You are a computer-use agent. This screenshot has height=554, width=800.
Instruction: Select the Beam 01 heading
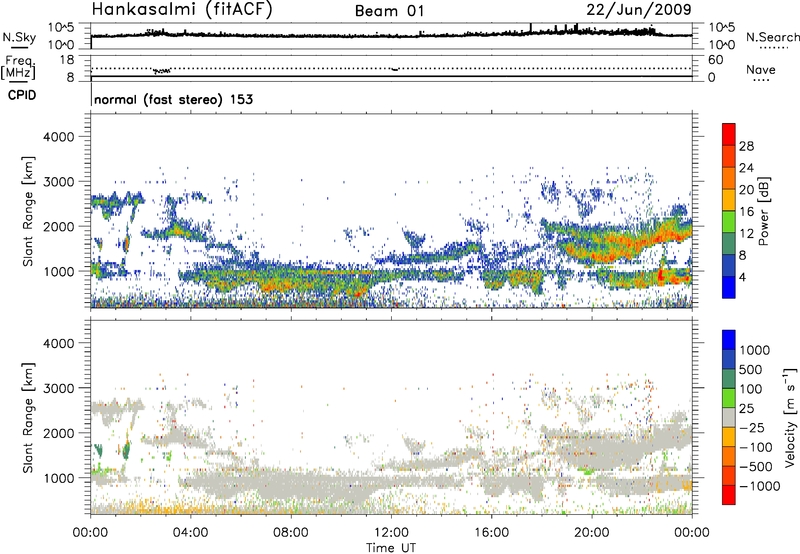click(389, 11)
